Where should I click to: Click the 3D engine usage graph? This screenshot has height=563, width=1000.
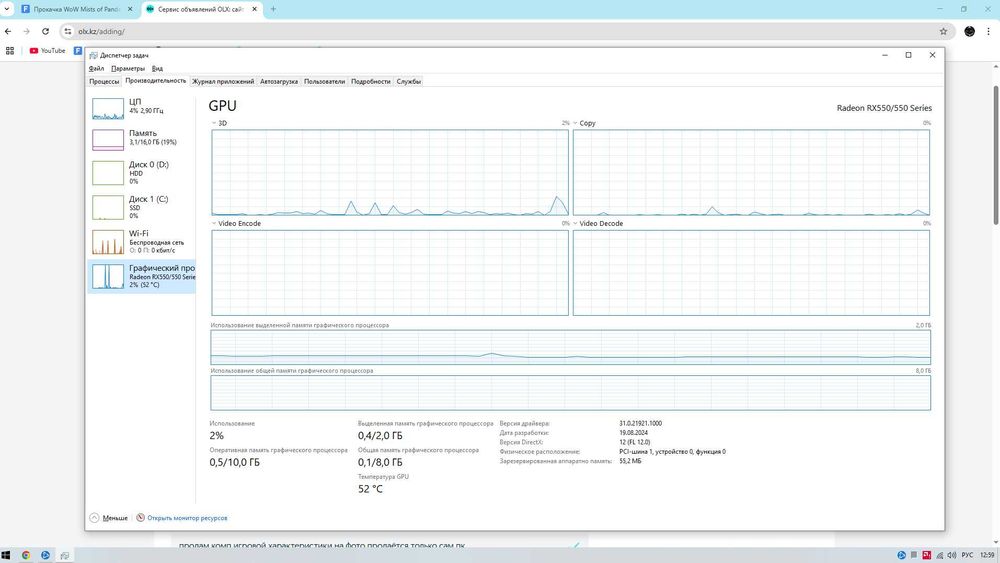[390, 173]
